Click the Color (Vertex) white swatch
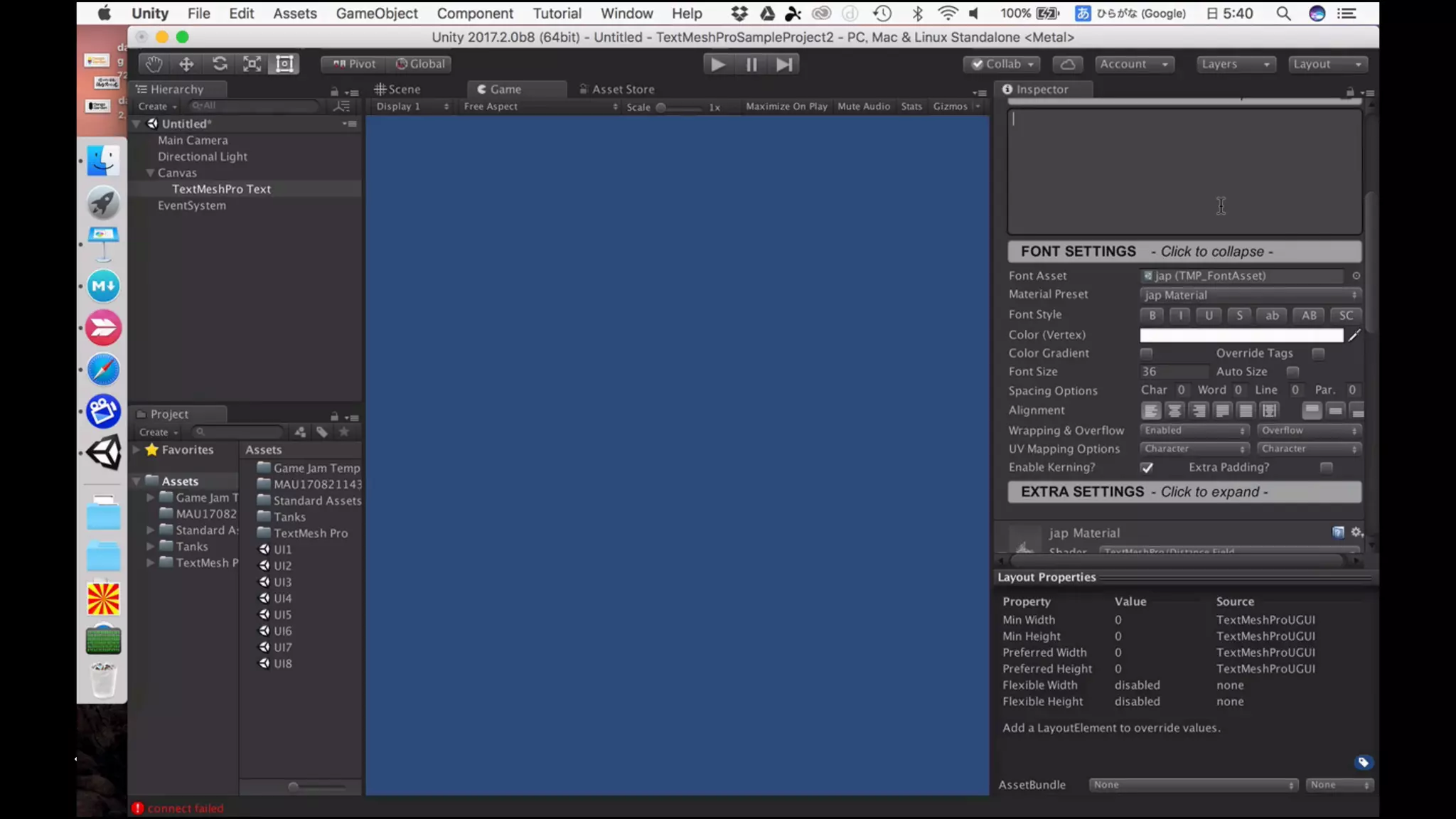Image resolution: width=1456 pixels, height=819 pixels. pyautogui.click(x=1241, y=335)
